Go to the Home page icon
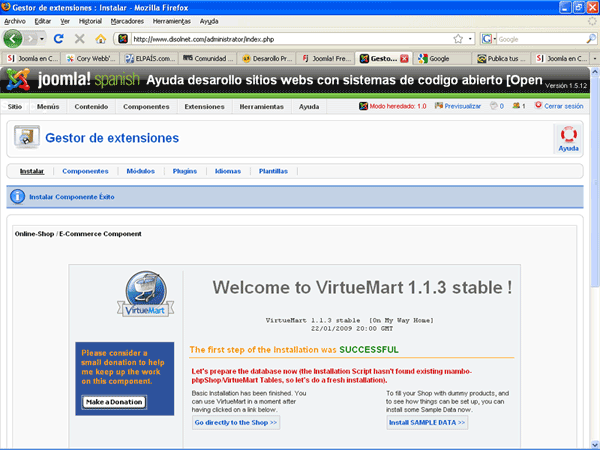The height and width of the screenshot is (450, 600). pos(101,39)
